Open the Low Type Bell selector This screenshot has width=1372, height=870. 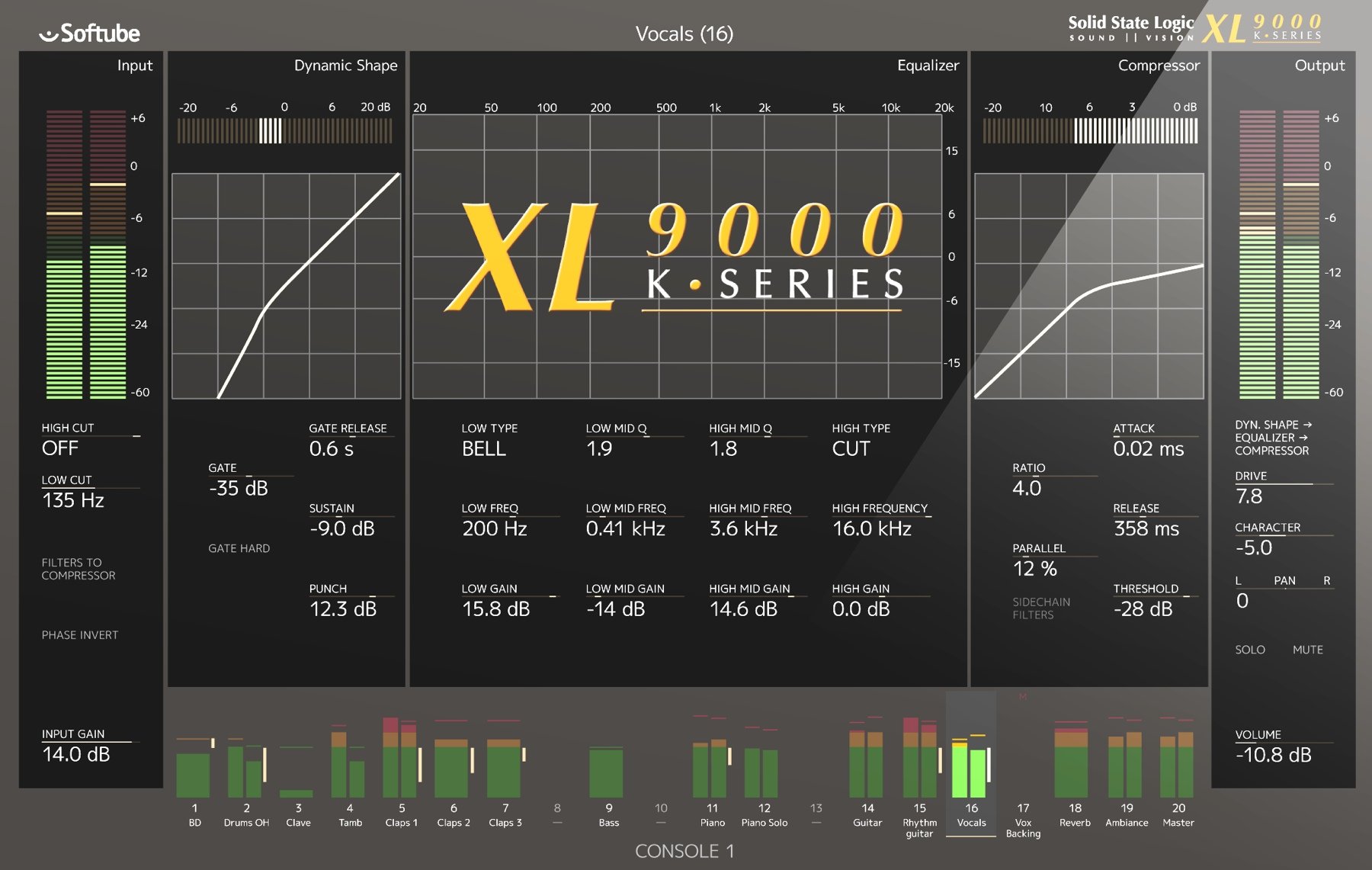(x=484, y=449)
